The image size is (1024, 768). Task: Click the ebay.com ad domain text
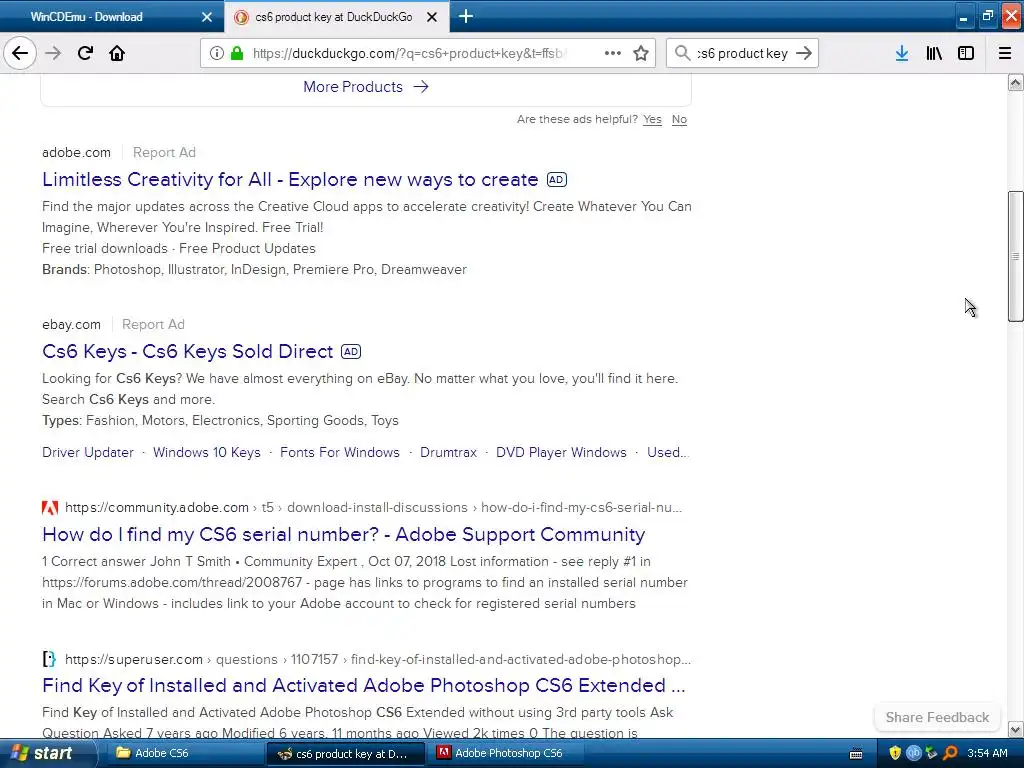tap(71, 325)
